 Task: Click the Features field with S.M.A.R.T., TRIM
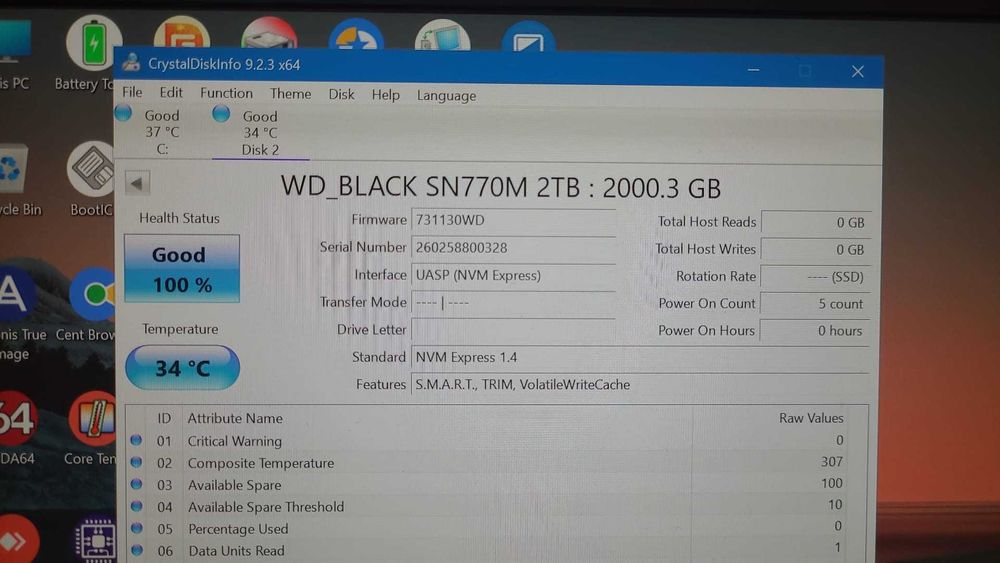[x=640, y=385]
